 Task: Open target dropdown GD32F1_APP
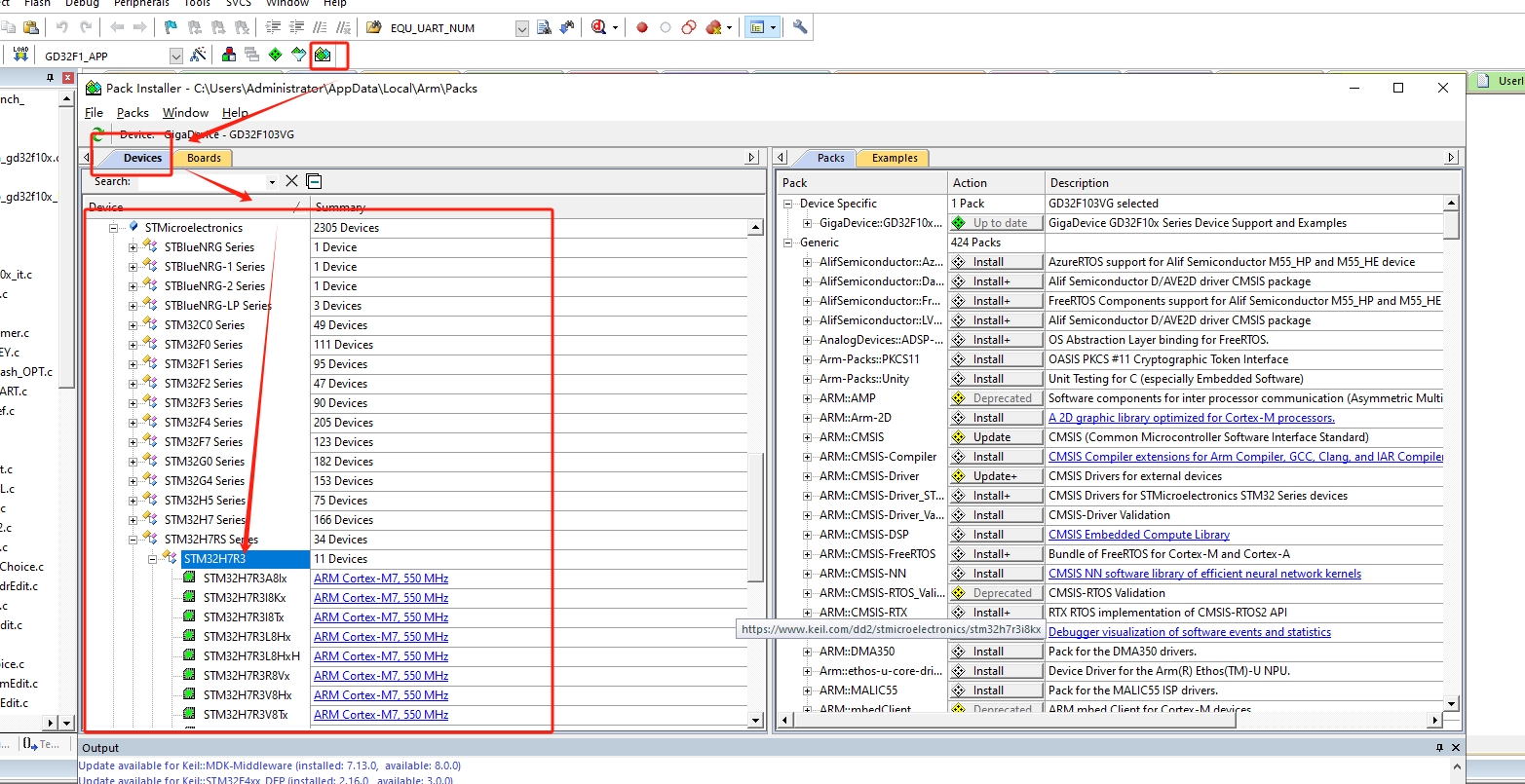176,56
